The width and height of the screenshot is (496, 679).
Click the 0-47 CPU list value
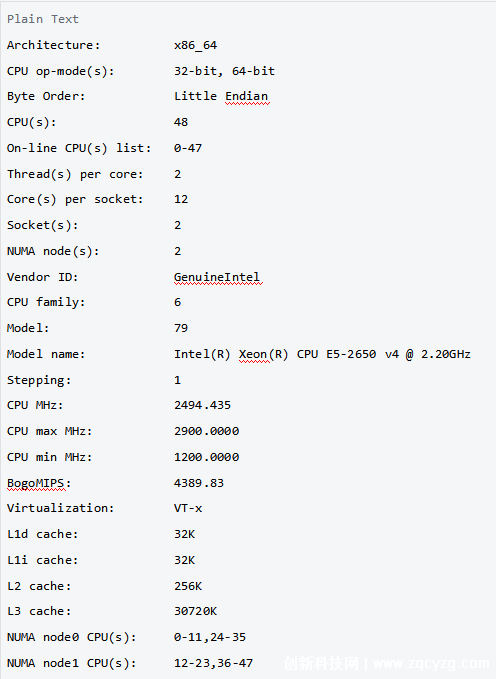coord(188,148)
